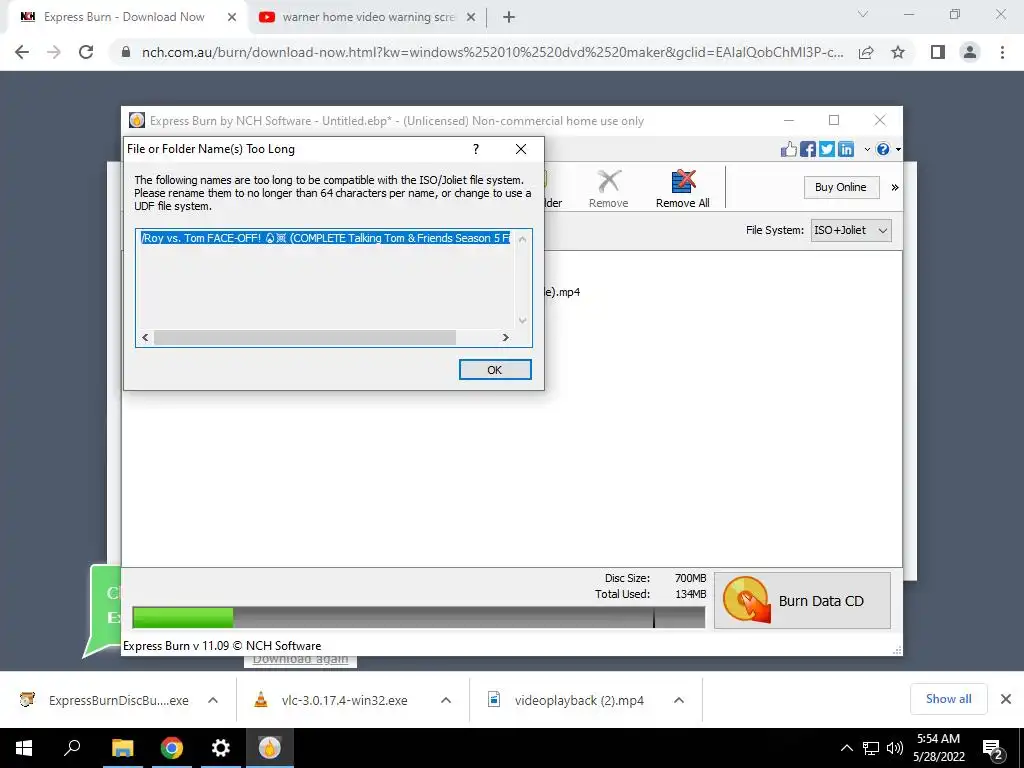Show hidden system tray icons
The image size is (1024, 768).
pos(846,748)
